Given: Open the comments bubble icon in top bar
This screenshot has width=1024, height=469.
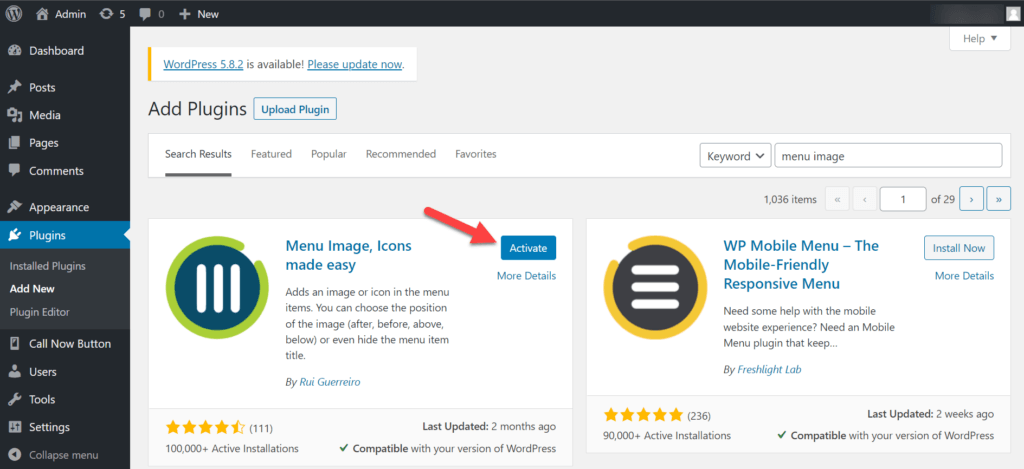Looking at the screenshot, I should tap(146, 14).
